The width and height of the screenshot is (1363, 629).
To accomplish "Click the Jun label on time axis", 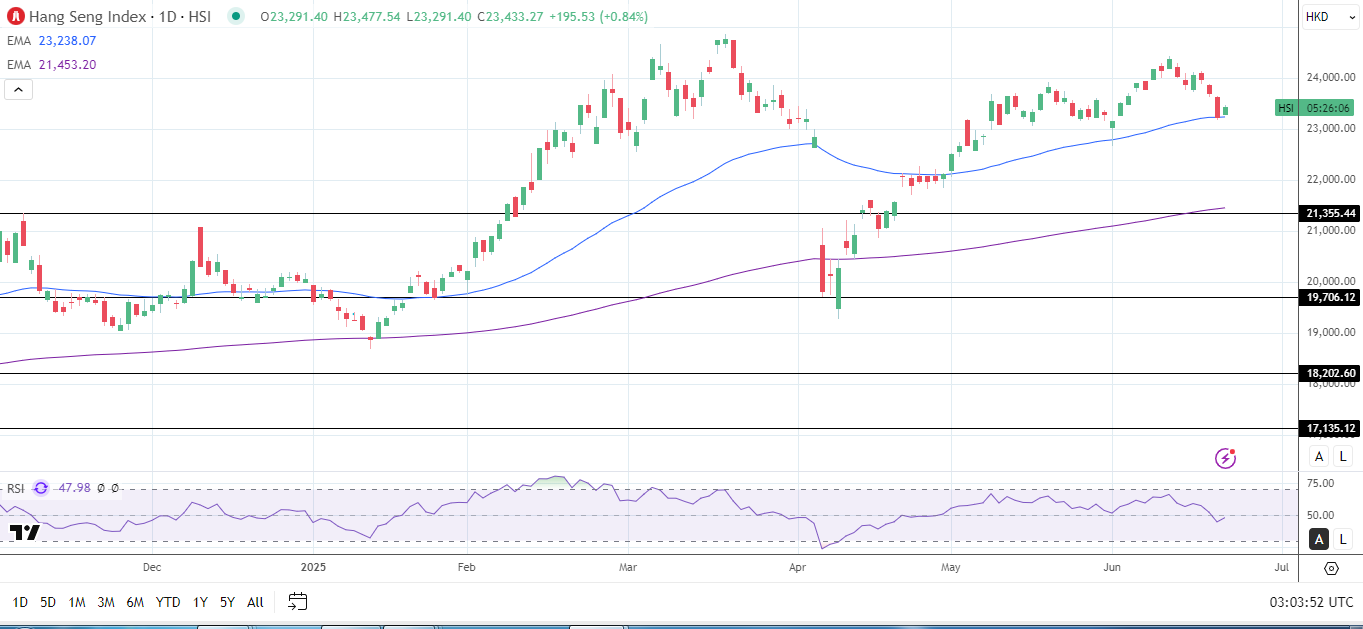I will click(1112, 567).
